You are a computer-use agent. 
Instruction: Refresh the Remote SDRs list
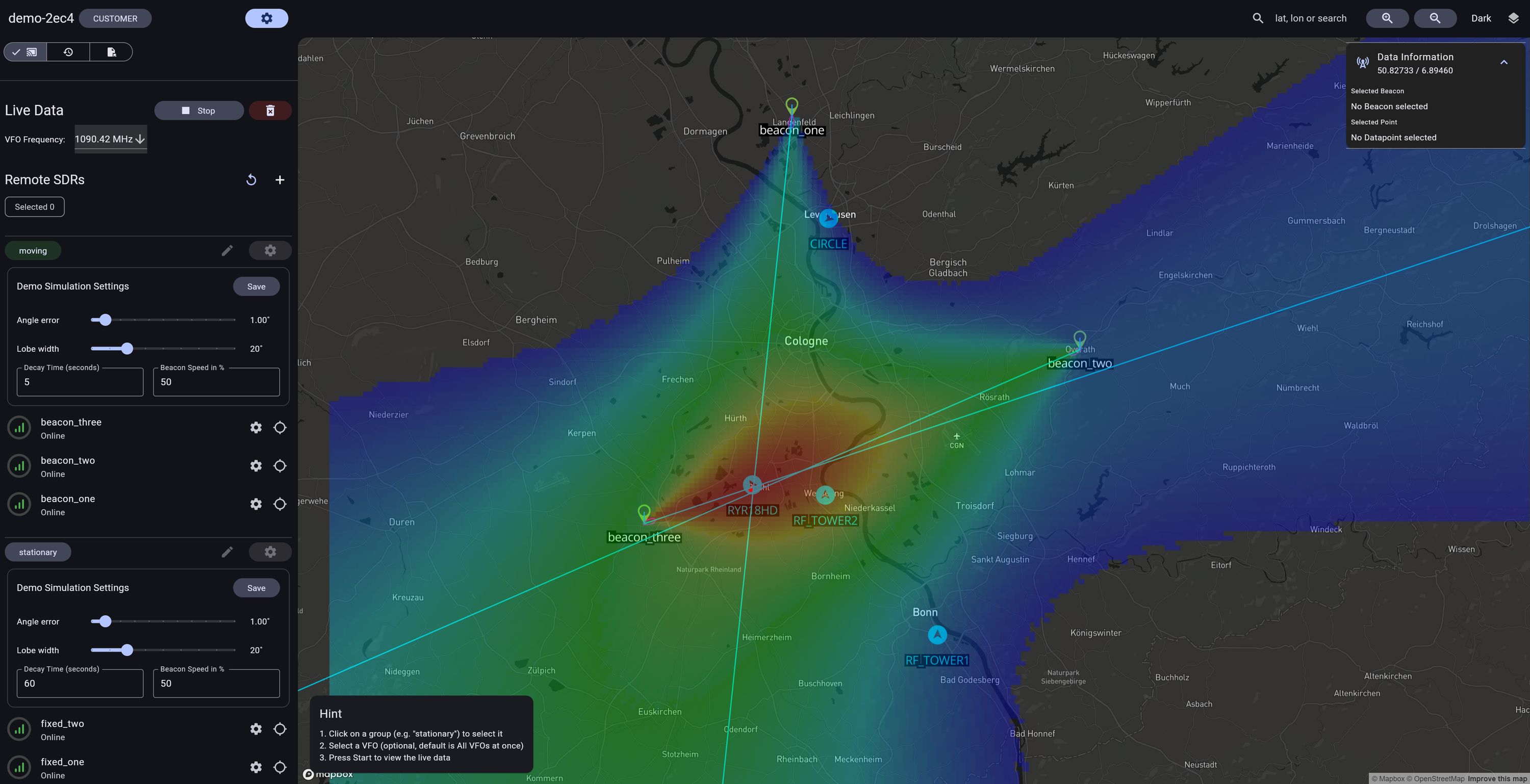pyautogui.click(x=251, y=180)
